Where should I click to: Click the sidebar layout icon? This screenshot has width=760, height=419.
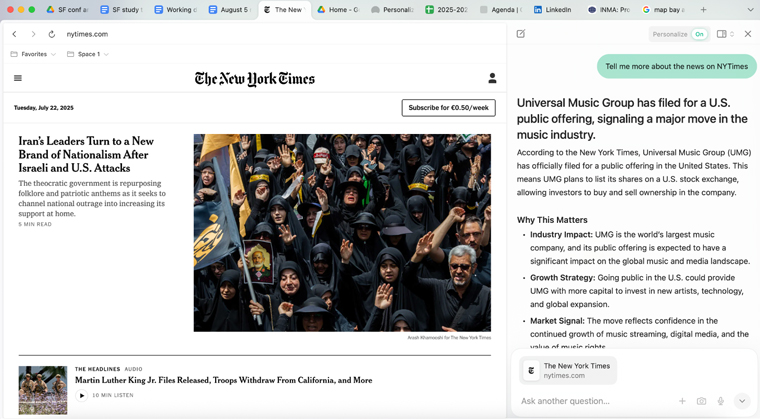[722, 34]
